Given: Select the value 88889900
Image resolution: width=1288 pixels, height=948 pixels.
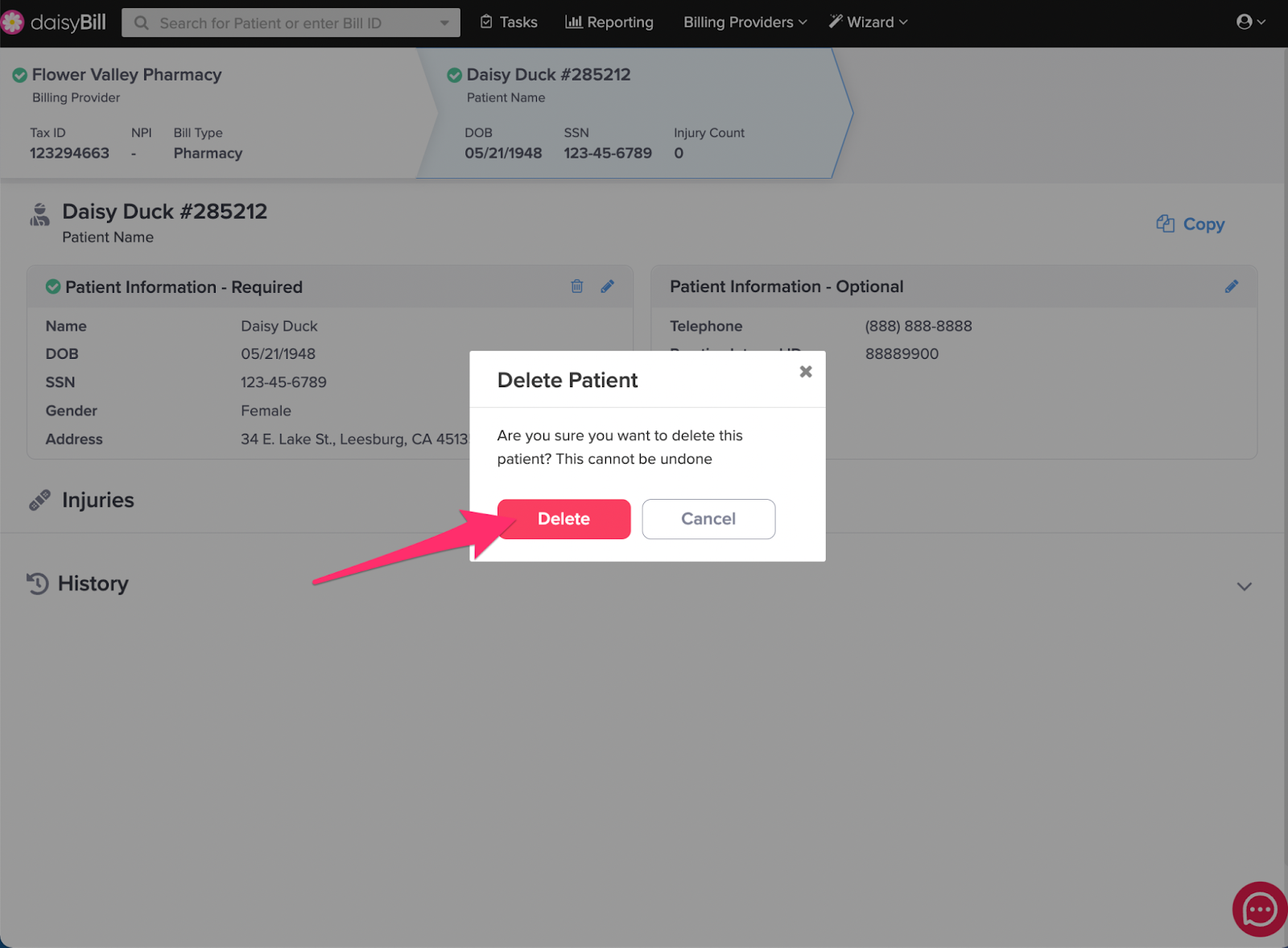Looking at the screenshot, I should [902, 354].
